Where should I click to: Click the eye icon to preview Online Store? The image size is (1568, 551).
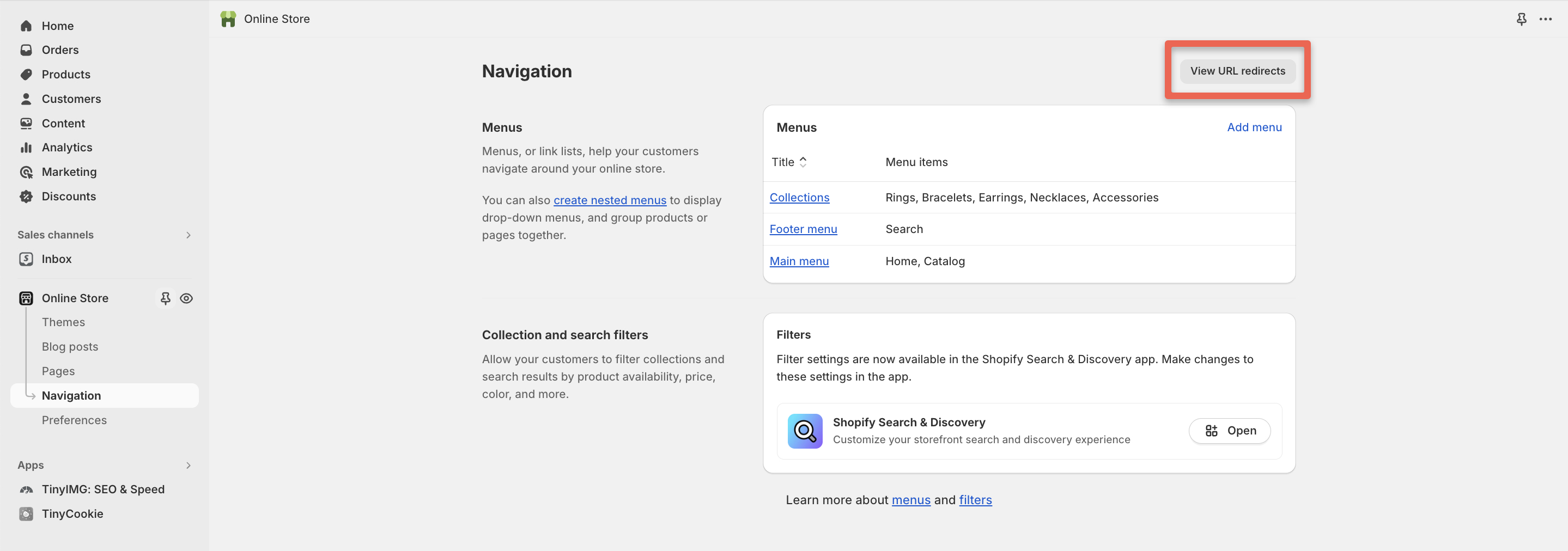pyautogui.click(x=186, y=298)
